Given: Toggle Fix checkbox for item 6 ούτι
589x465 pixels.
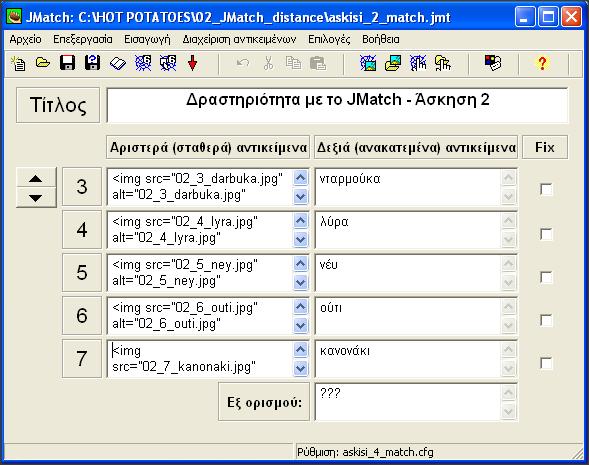Looking at the screenshot, I should [546, 320].
